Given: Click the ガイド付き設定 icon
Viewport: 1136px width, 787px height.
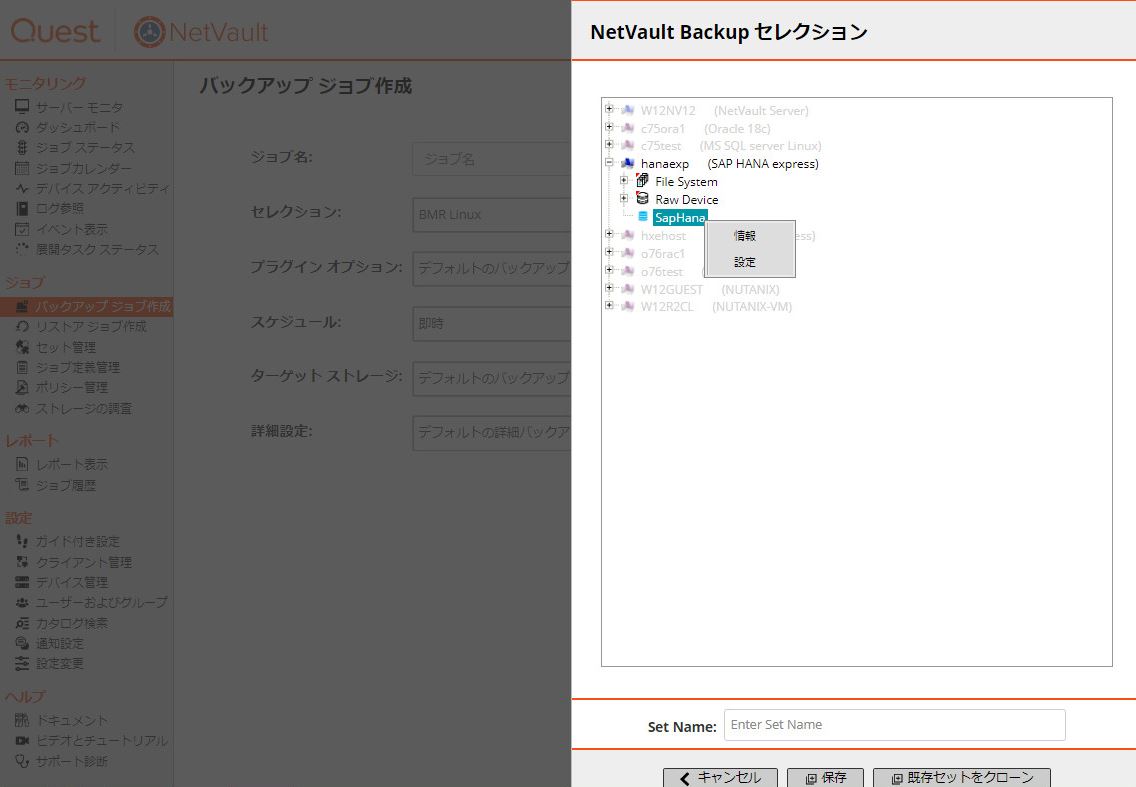Looking at the screenshot, I should [x=22, y=541].
